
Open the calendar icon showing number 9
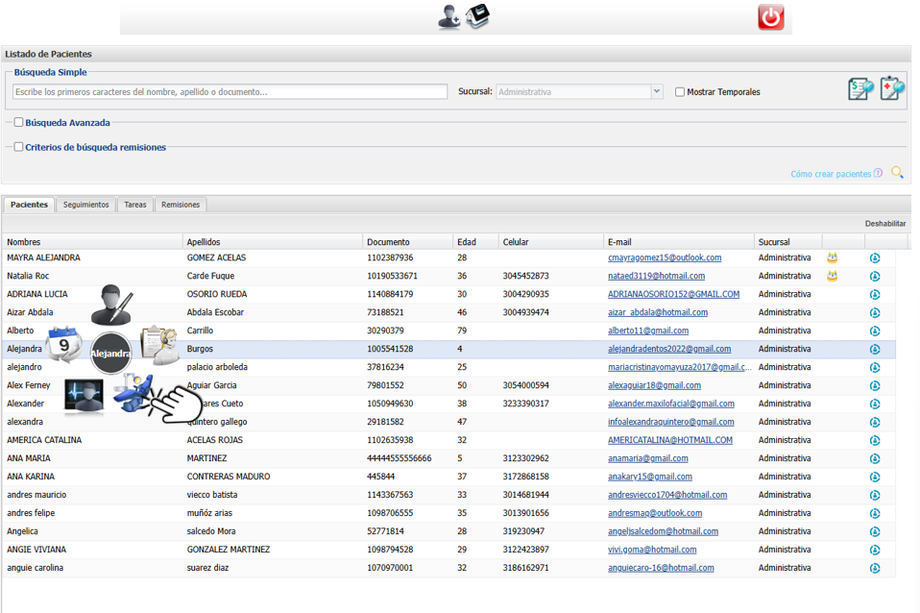tap(65, 344)
